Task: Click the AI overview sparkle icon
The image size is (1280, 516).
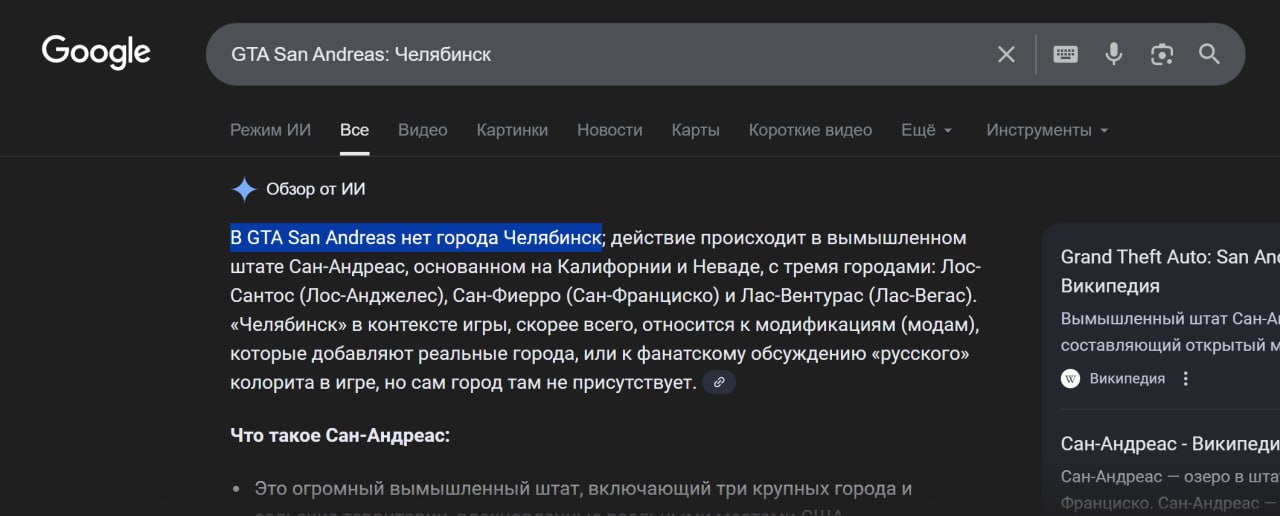Action: 244,189
